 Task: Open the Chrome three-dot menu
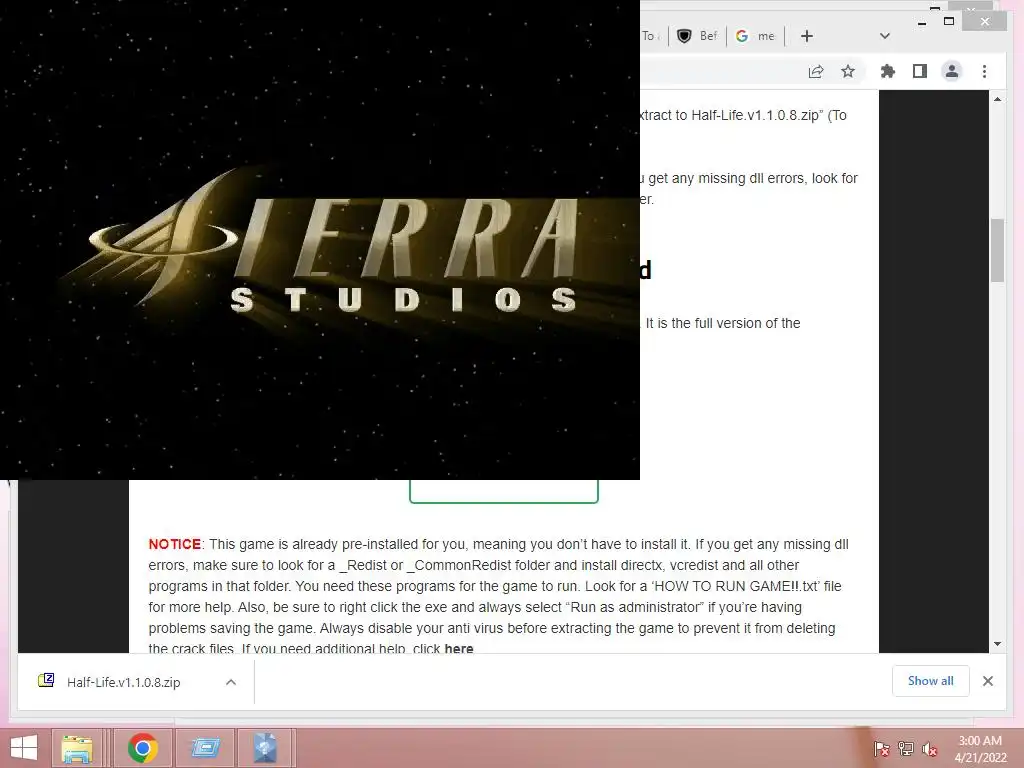984,71
